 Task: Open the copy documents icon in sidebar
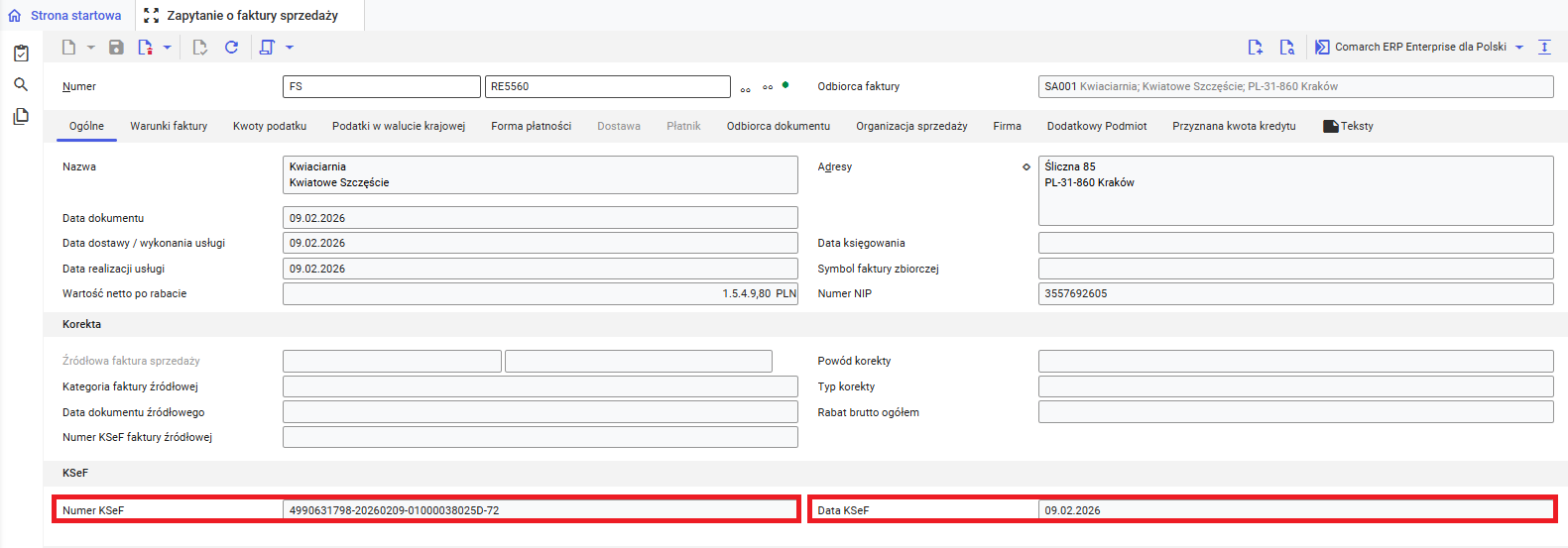(x=21, y=117)
